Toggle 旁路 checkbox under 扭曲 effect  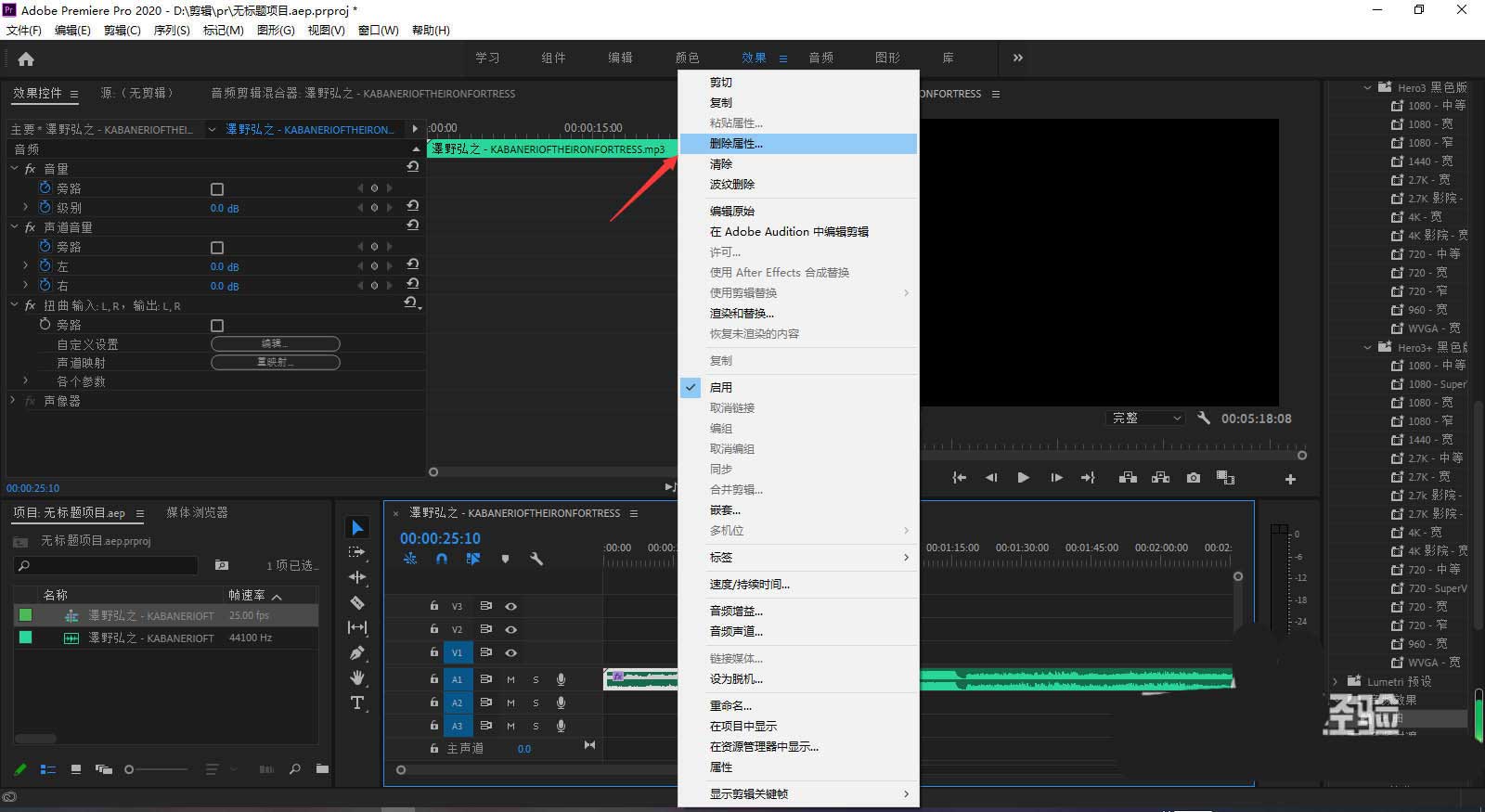point(217,325)
